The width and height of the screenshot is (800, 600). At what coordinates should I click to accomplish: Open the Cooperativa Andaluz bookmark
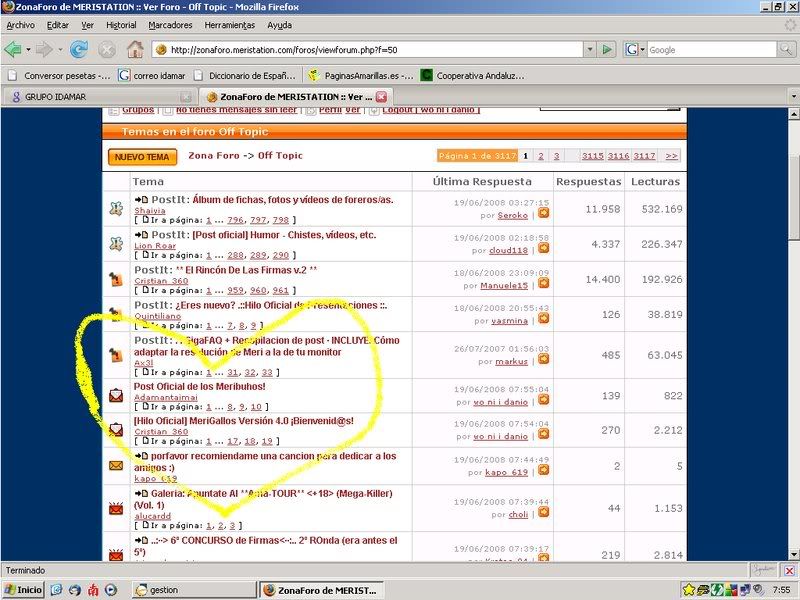[472, 76]
